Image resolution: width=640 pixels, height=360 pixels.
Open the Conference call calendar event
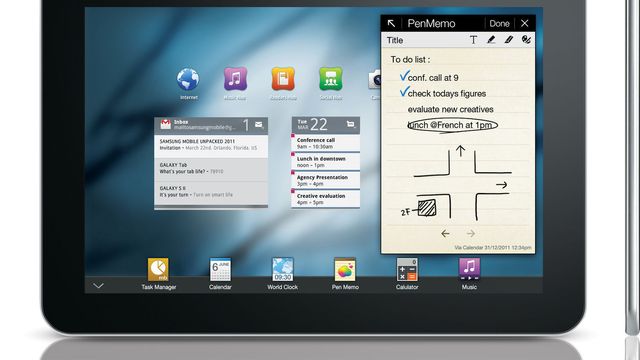pyautogui.click(x=326, y=143)
